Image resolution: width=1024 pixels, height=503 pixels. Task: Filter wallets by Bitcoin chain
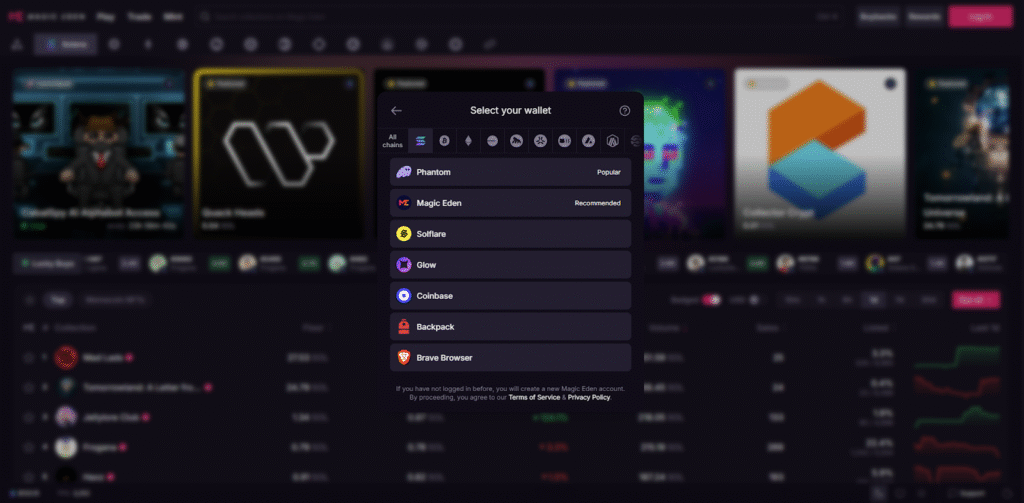pyautogui.click(x=444, y=141)
